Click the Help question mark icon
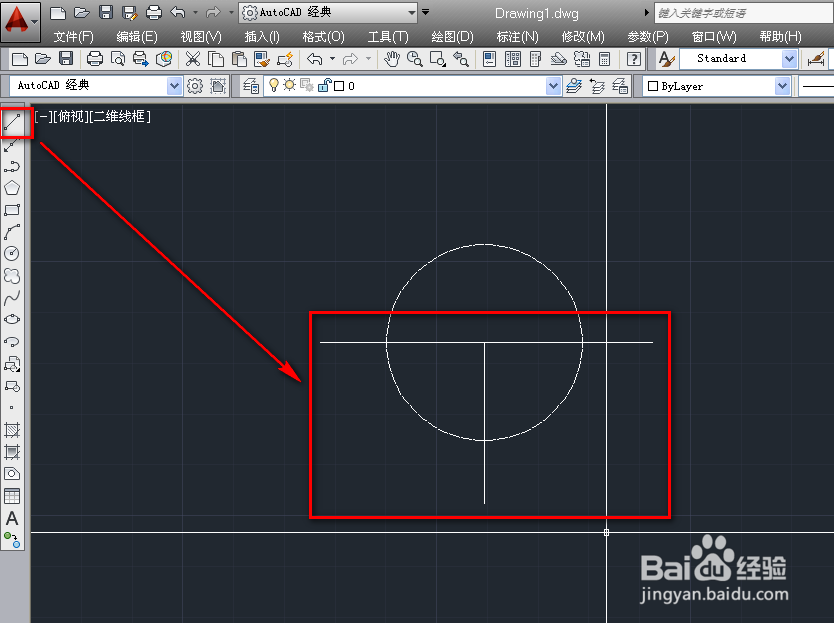Screen dimensions: 834x623 (634, 59)
